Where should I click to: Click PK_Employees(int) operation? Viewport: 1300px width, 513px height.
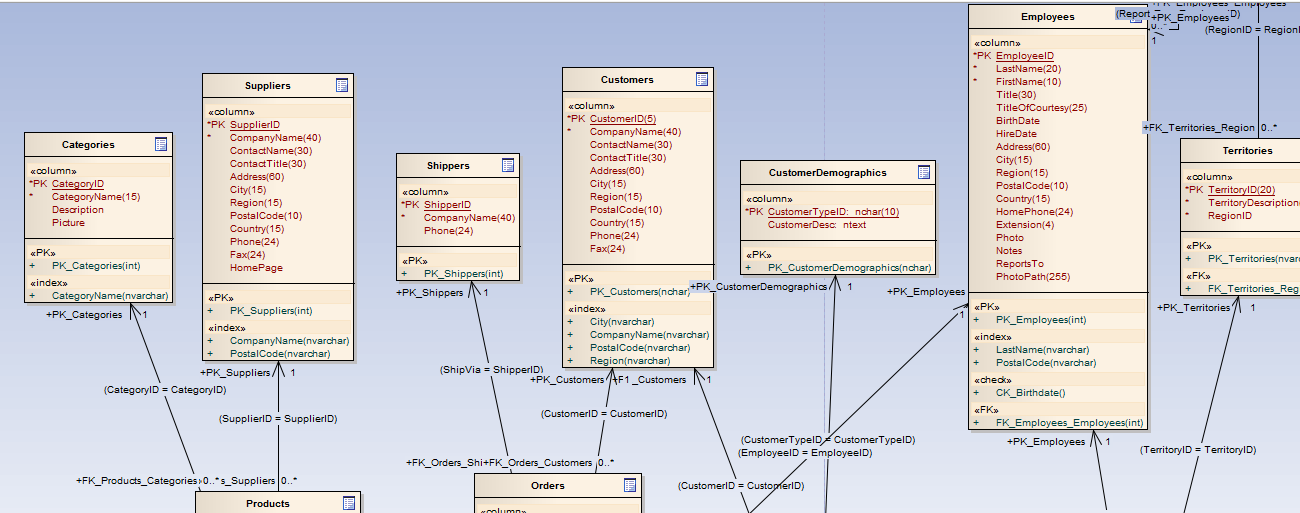point(1041,320)
